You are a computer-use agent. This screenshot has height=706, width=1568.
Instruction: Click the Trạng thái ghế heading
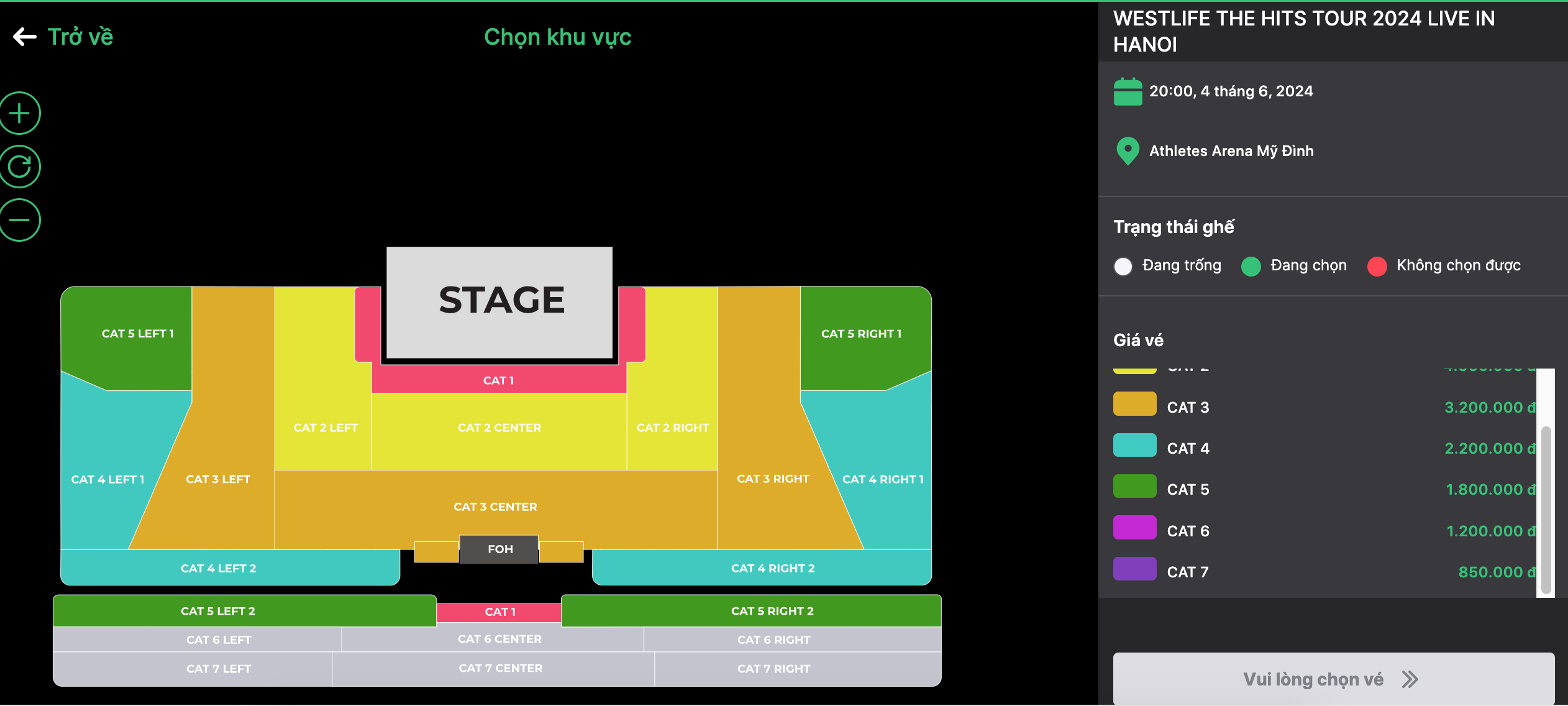tap(1174, 227)
